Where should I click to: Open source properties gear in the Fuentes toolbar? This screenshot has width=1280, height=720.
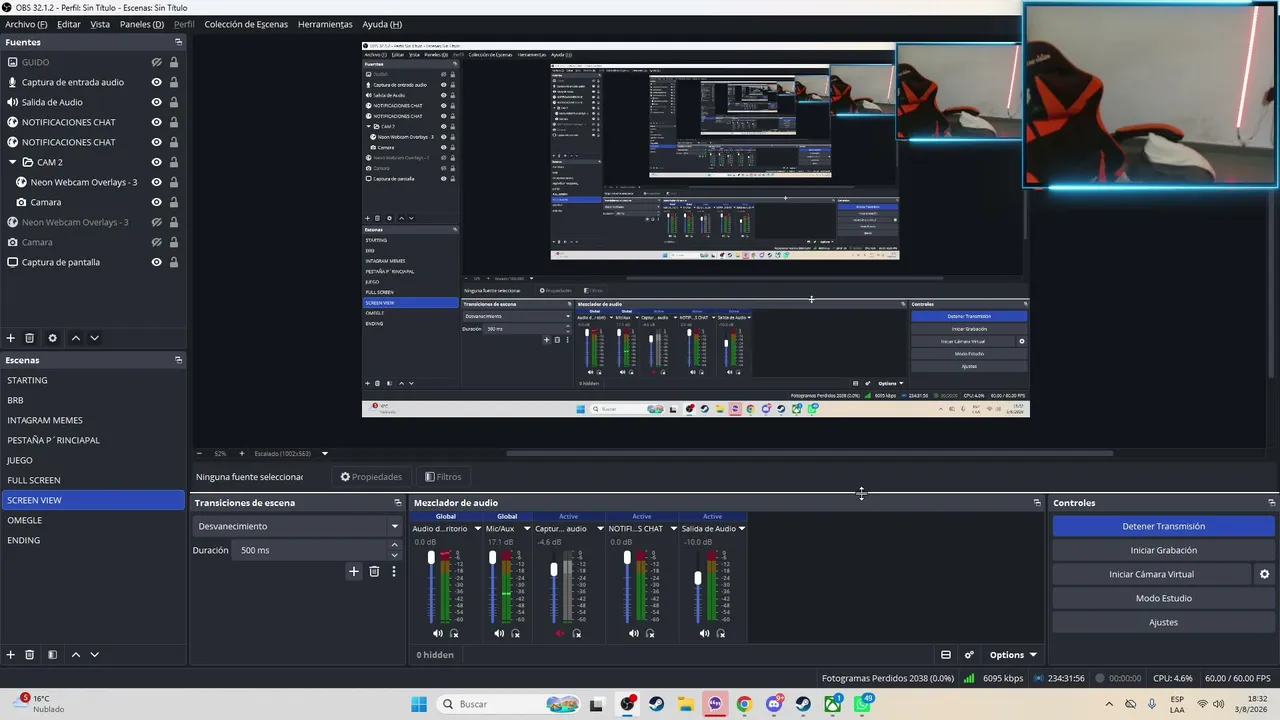click(x=53, y=338)
